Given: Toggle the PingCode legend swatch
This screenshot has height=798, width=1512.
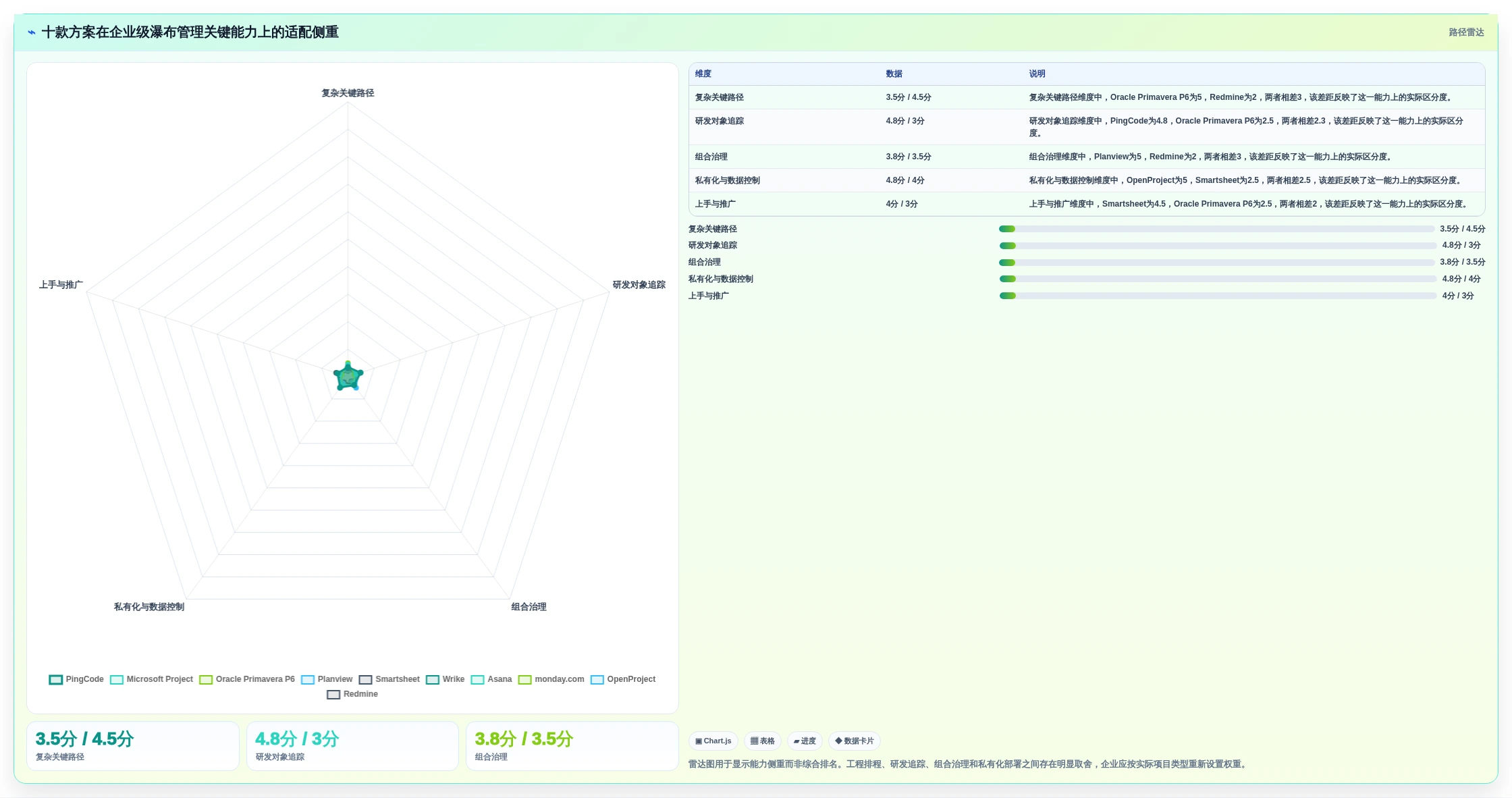Looking at the screenshot, I should (x=56, y=679).
